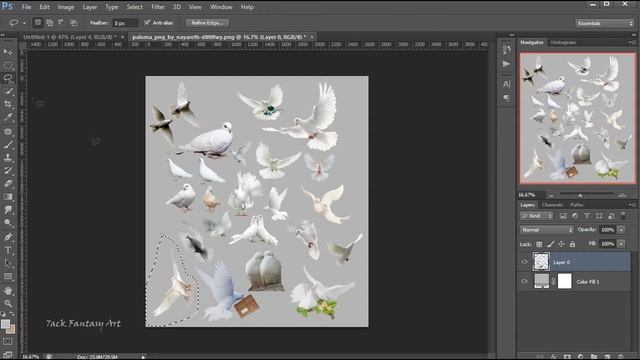This screenshot has height=360, width=640.
Task: Hide Layer 0 with its eye icon
Action: coord(524,262)
